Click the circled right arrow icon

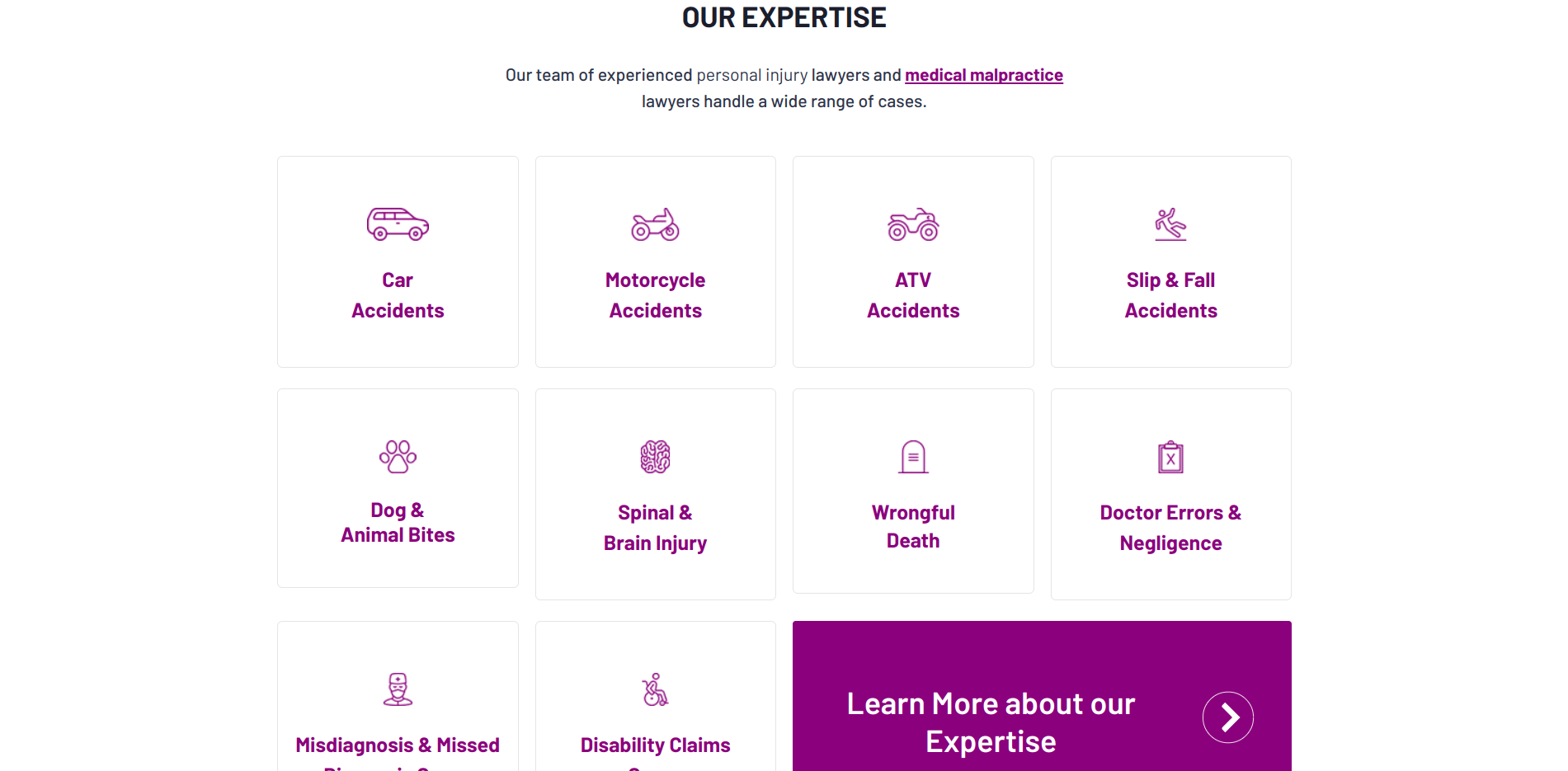coord(1227,717)
